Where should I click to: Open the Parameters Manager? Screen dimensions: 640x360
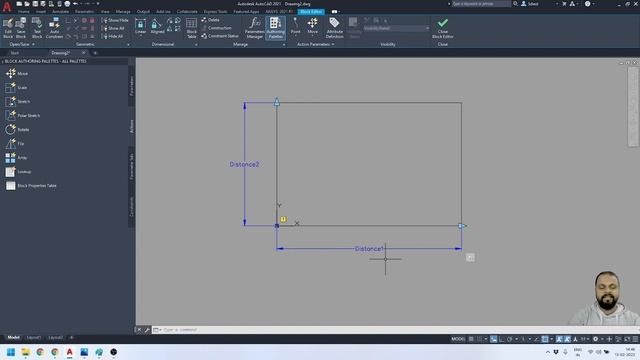[x=255, y=28]
